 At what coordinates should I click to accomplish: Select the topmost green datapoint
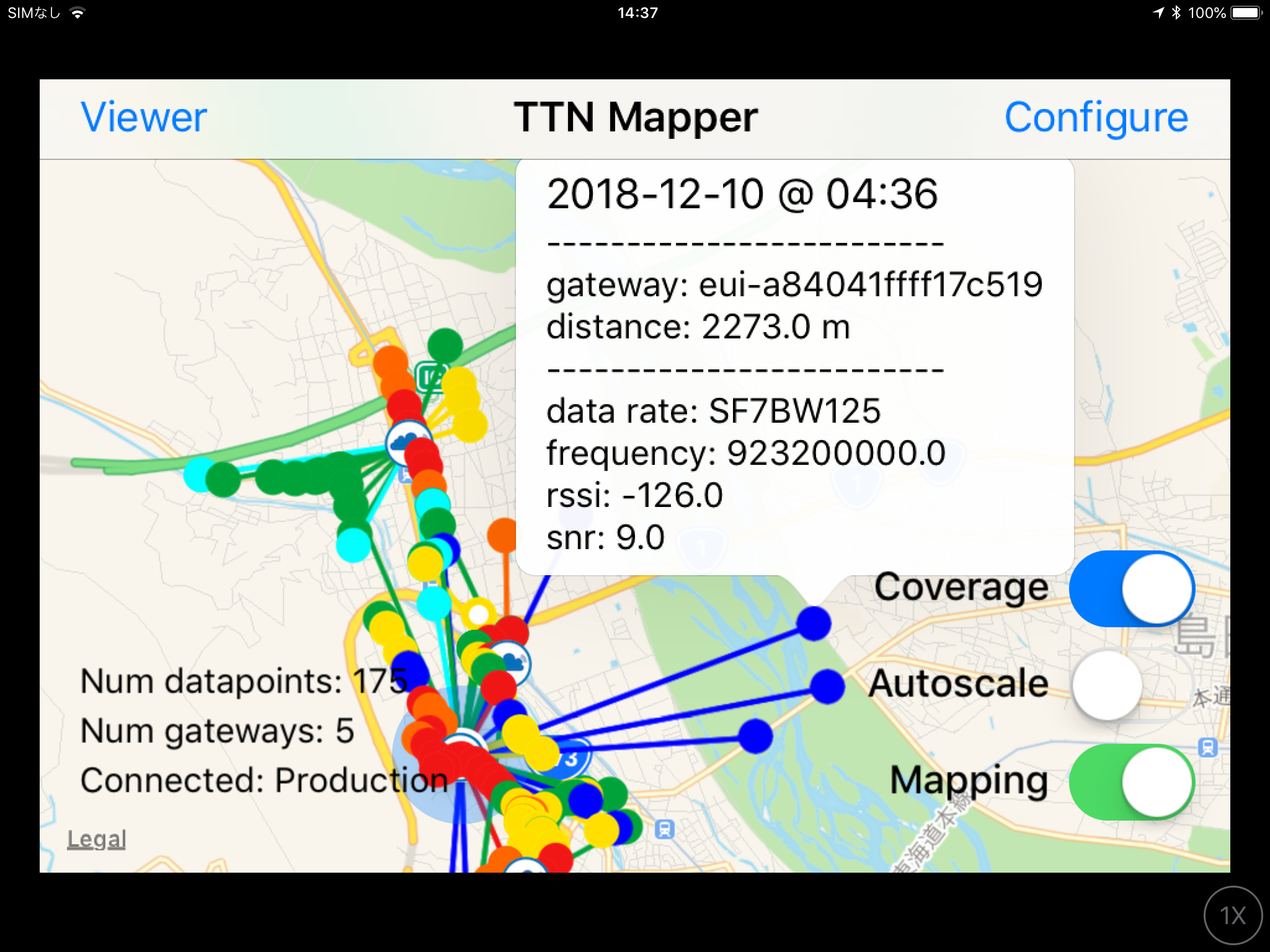click(445, 345)
